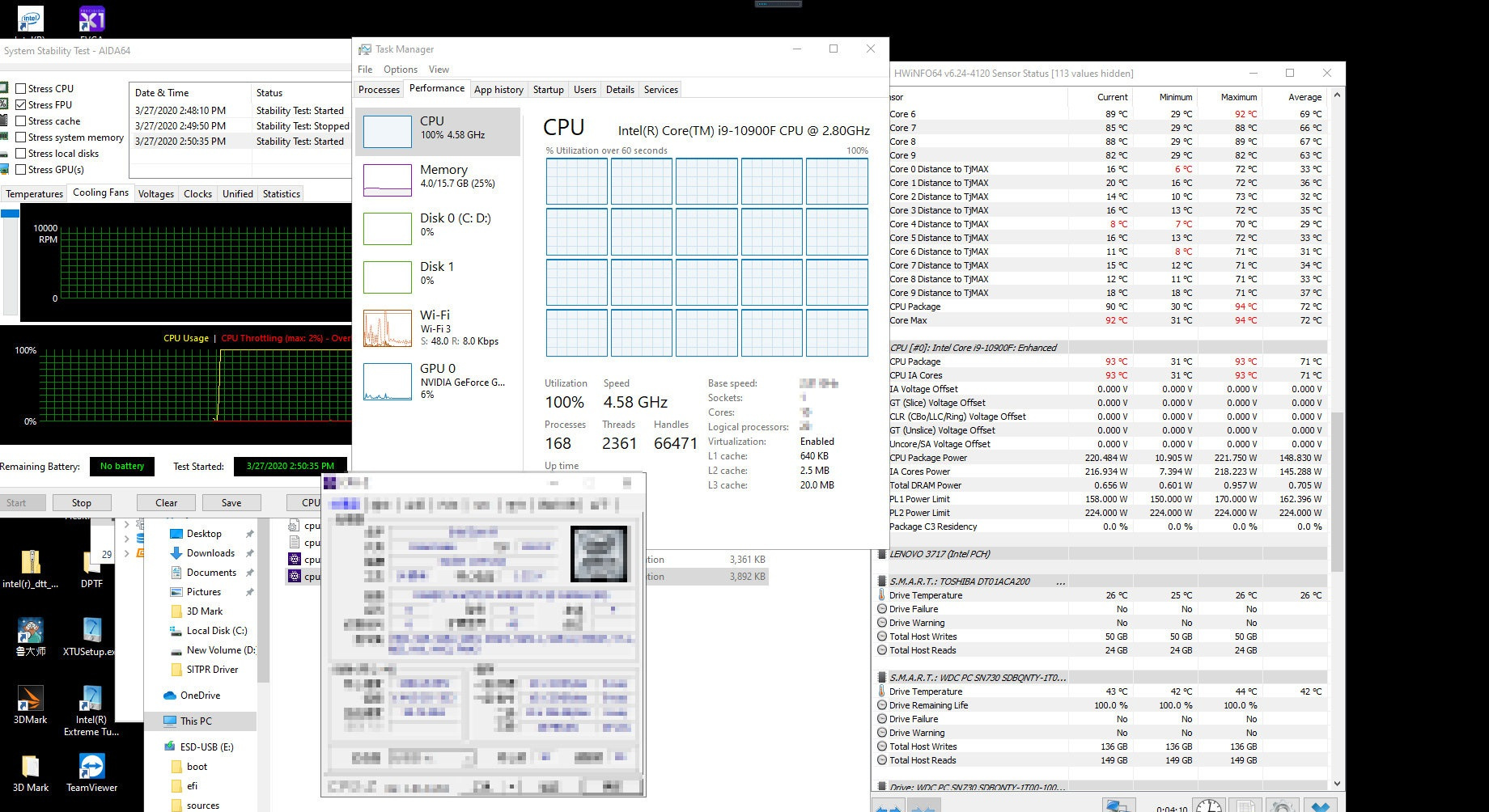Click the OneDrive cloud icon in Explorer
The image size is (1489, 812).
[170, 696]
